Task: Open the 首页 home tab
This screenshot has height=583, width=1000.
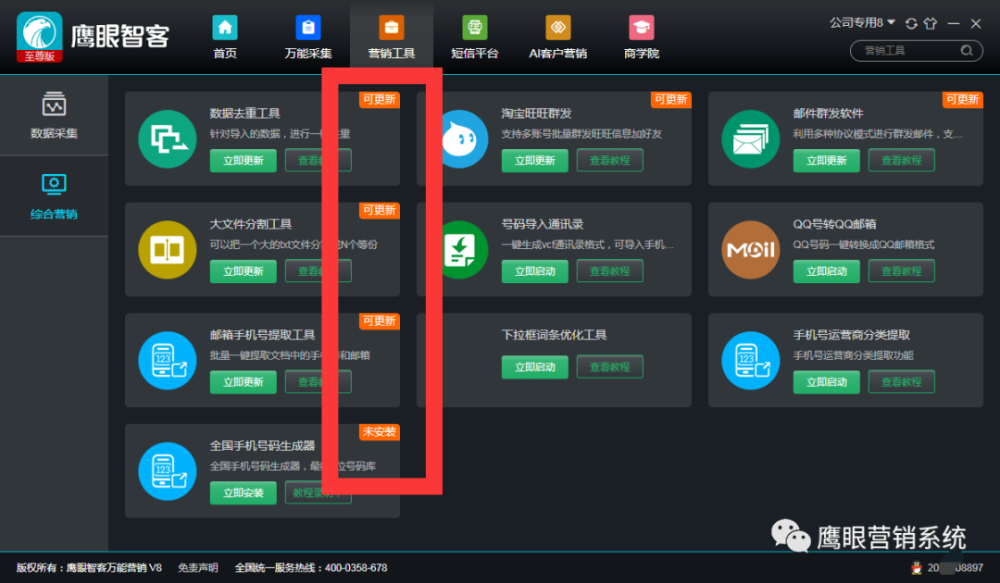Action: (x=224, y=37)
